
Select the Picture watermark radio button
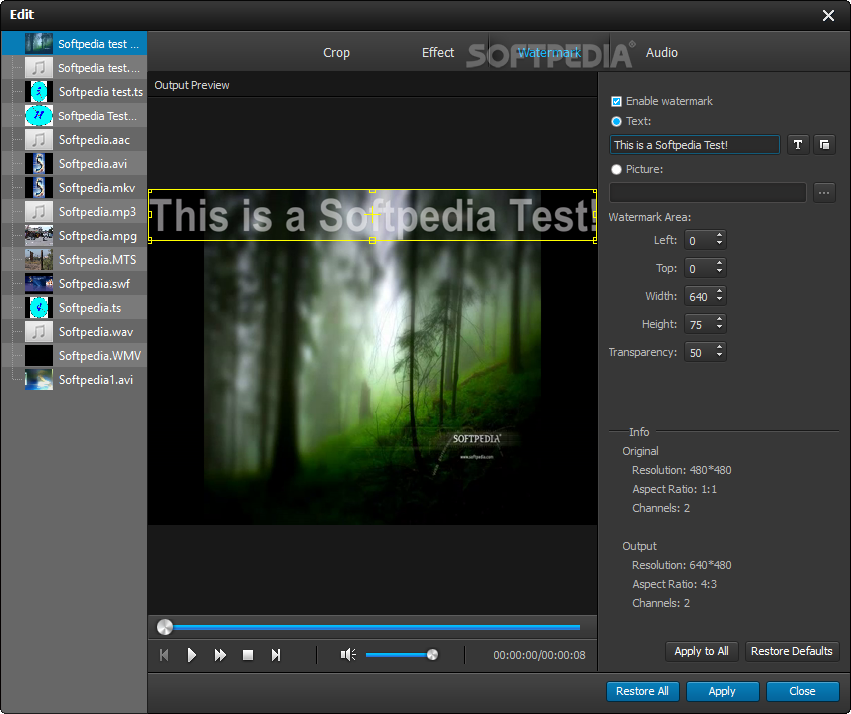click(x=616, y=169)
